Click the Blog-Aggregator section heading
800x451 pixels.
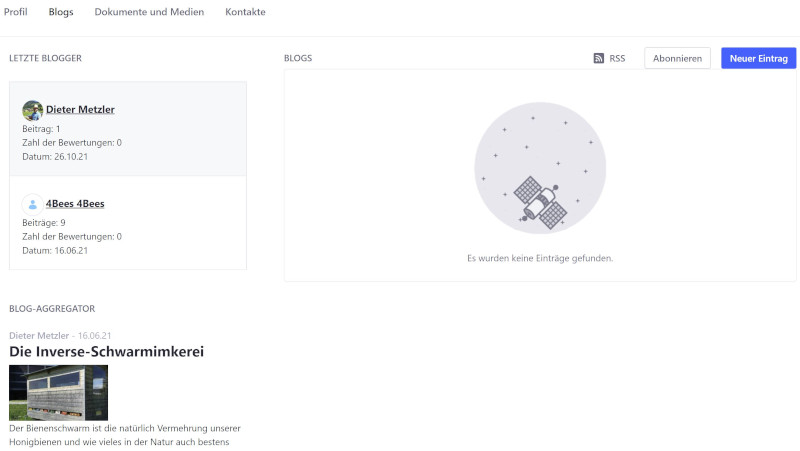click(52, 309)
